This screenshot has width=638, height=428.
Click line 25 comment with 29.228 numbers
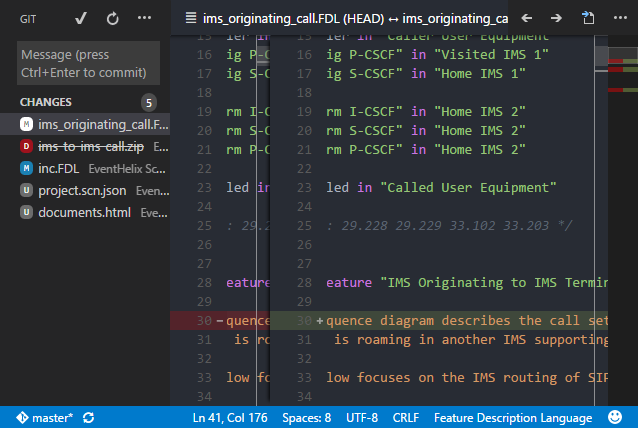[x=449, y=226]
